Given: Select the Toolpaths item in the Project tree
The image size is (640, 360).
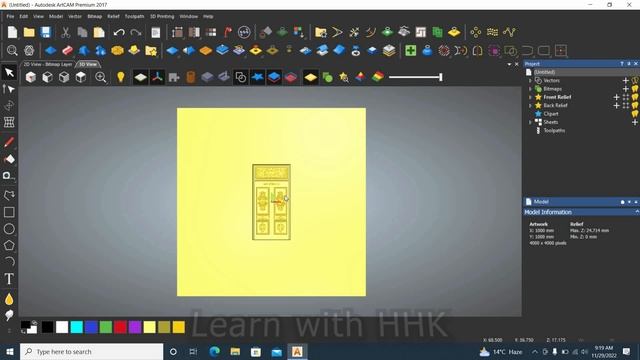Looking at the screenshot, I should click(554, 131).
